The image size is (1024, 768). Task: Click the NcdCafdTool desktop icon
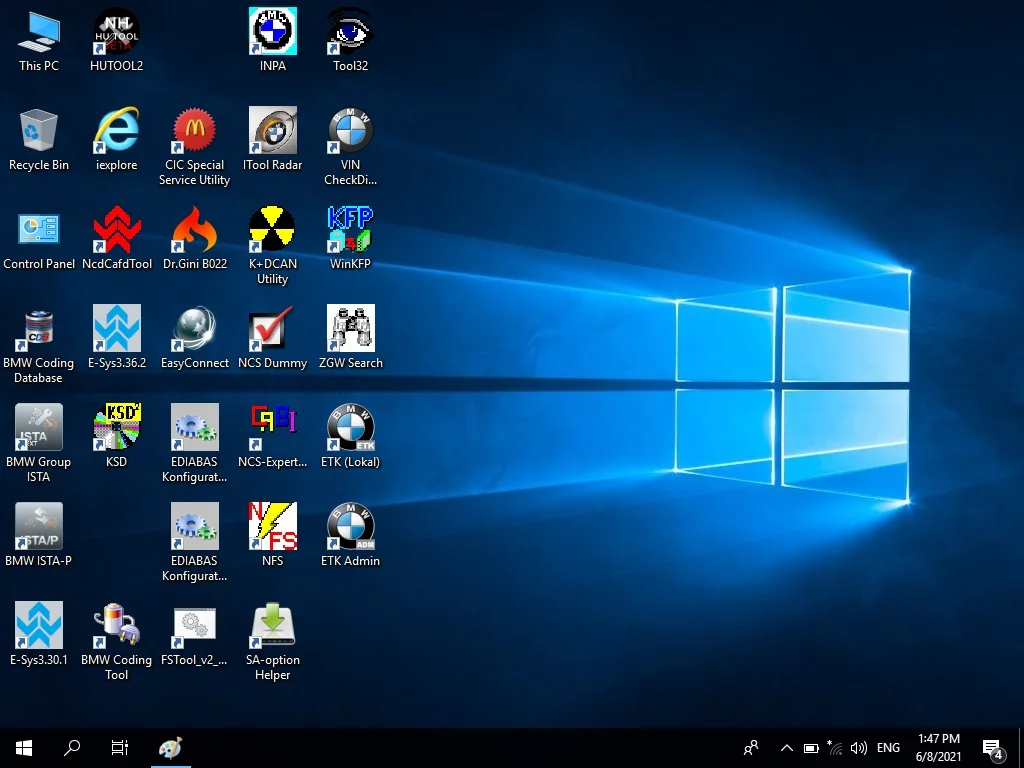(x=116, y=230)
